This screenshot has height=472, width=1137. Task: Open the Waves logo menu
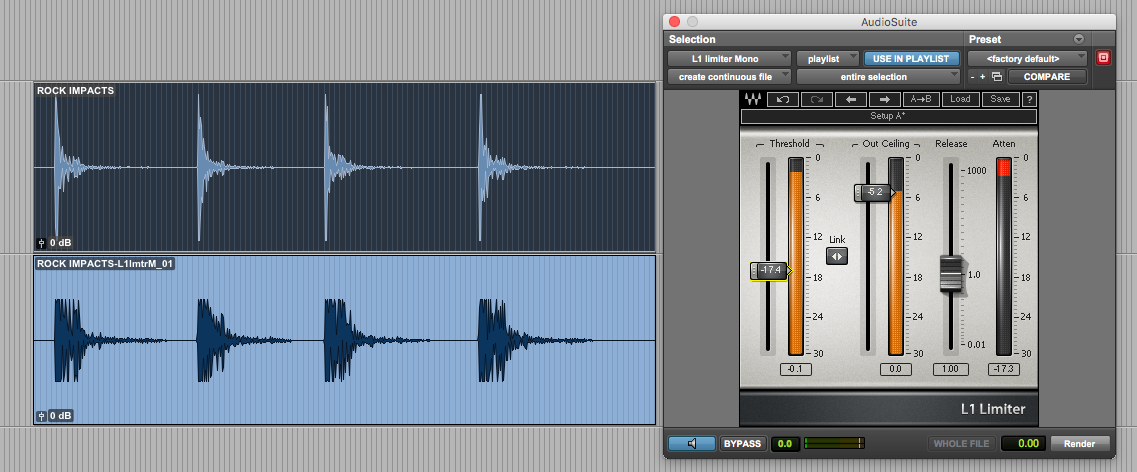pyautogui.click(x=752, y=99)
